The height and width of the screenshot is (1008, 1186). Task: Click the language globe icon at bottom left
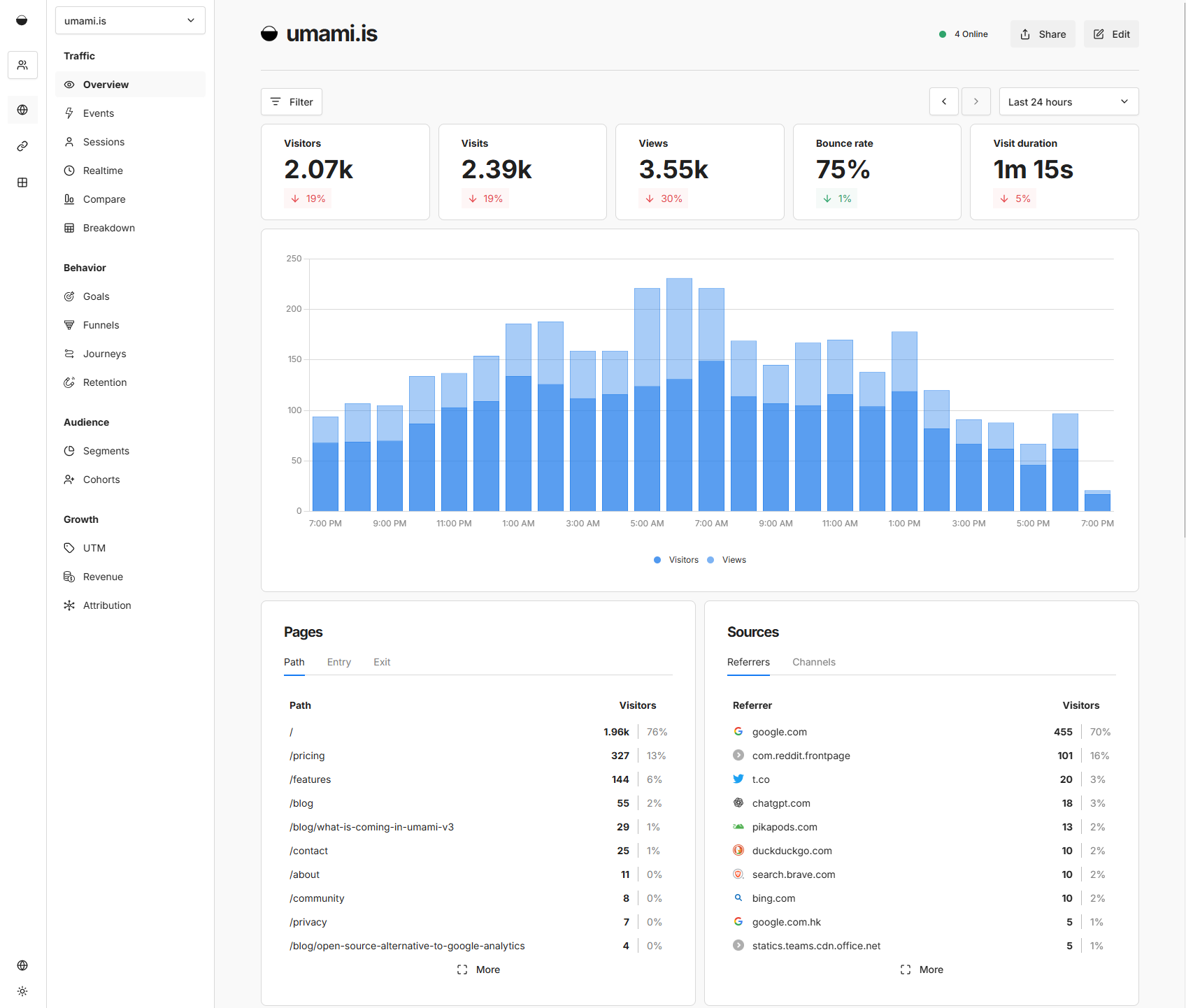[x=22, y=965]
